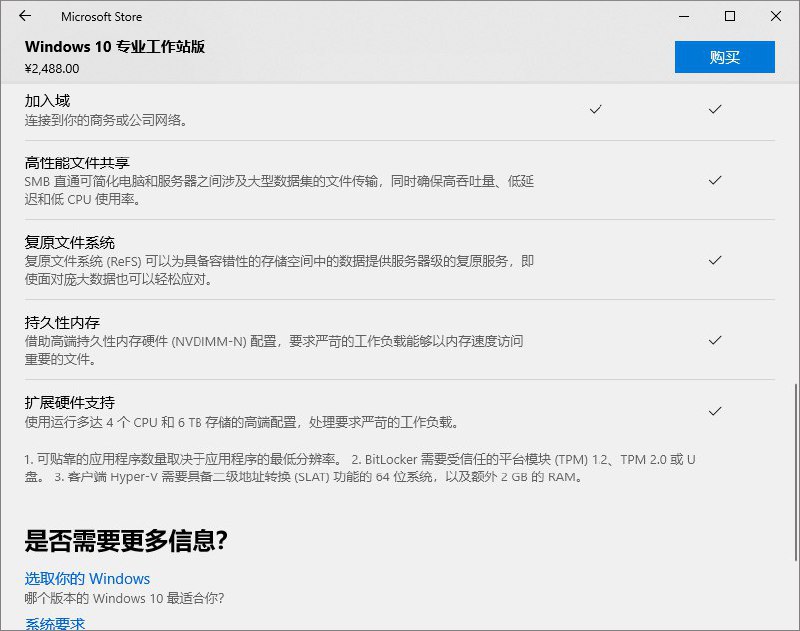Screen dimensions: 800x631
Task: Maximize the Microsoft Store window
Action: pos(730,16)
